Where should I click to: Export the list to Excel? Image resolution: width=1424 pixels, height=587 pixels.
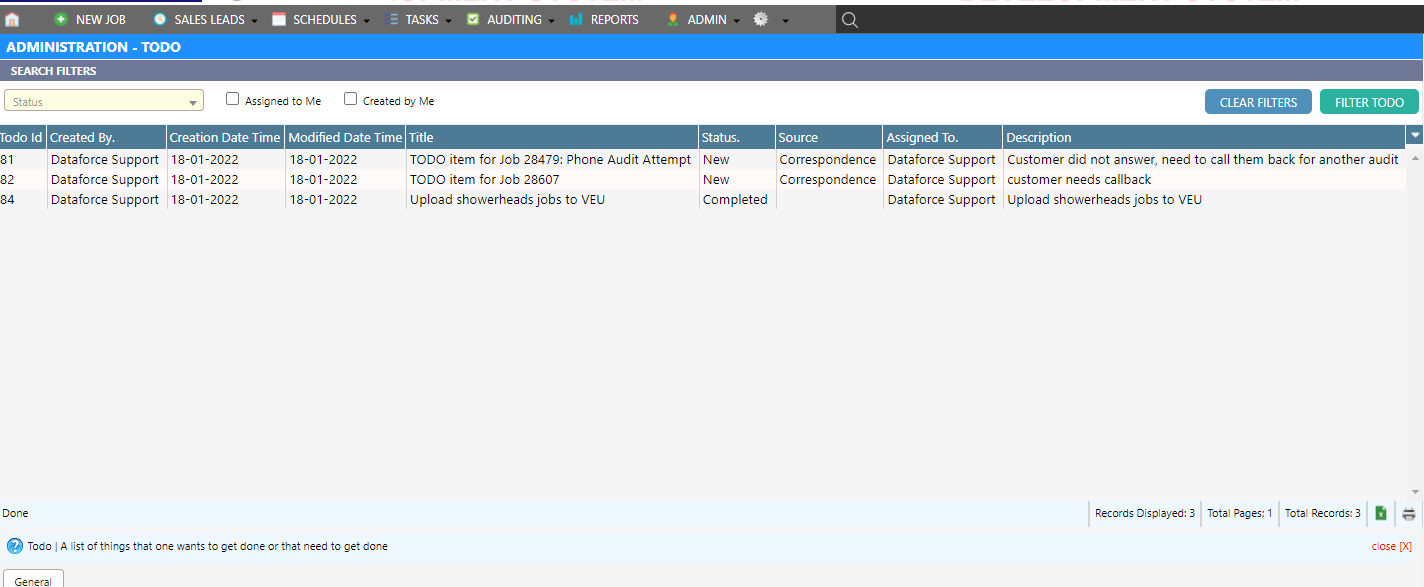pos(1381,513)
